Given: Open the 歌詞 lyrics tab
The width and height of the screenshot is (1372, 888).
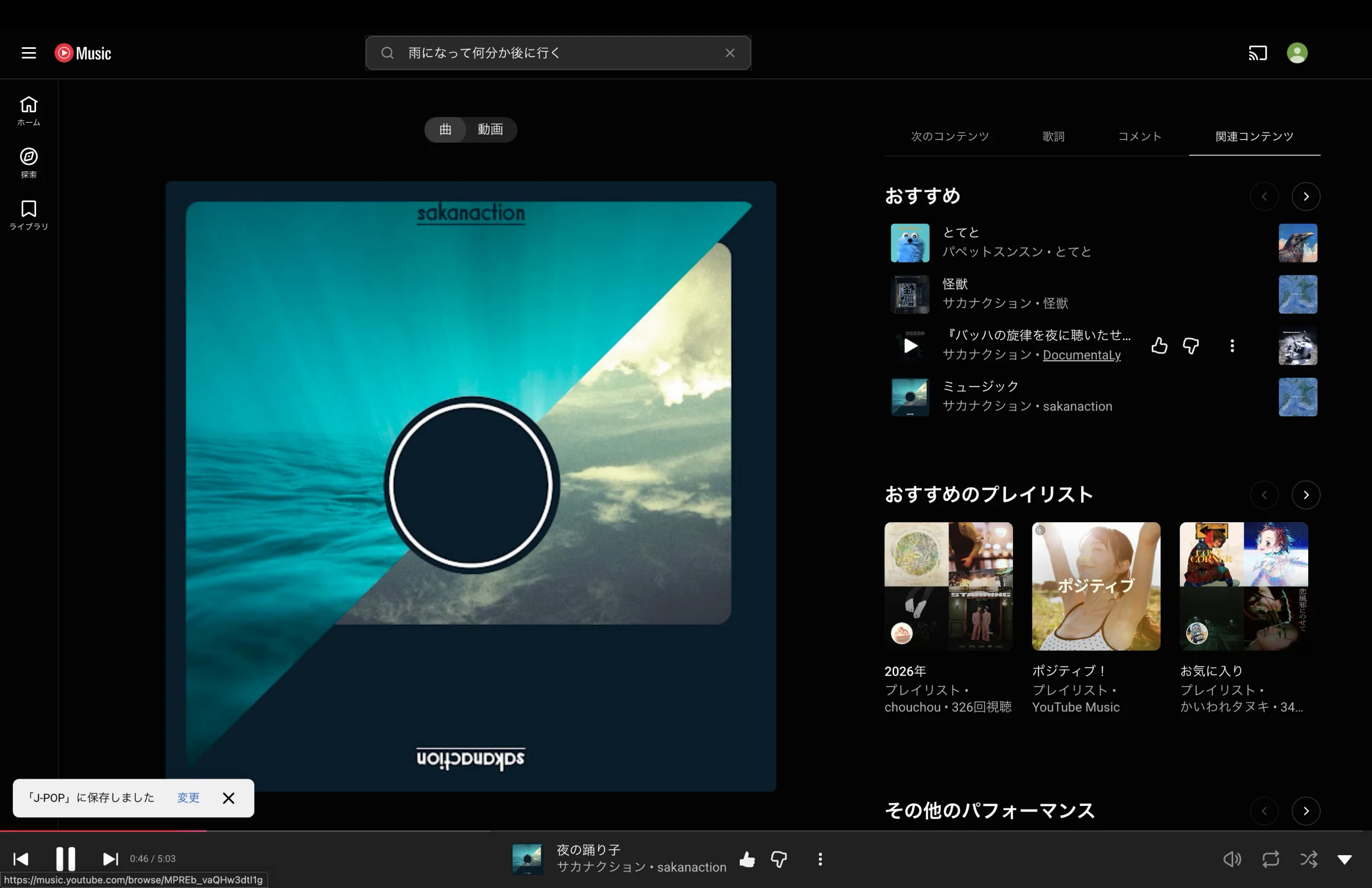Looking at the screenshot, I should point(1053,137).
